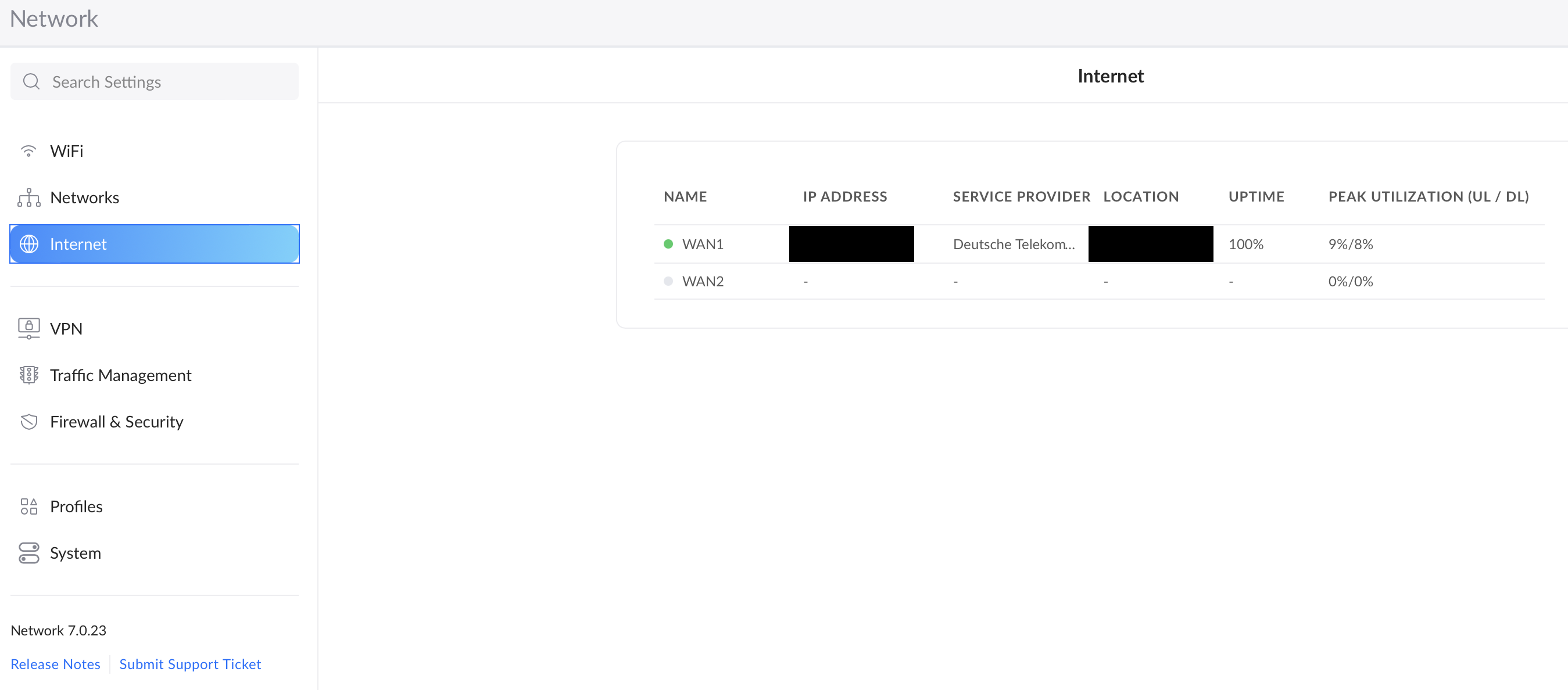Open the Release Notes link

[x=55, y=664]
